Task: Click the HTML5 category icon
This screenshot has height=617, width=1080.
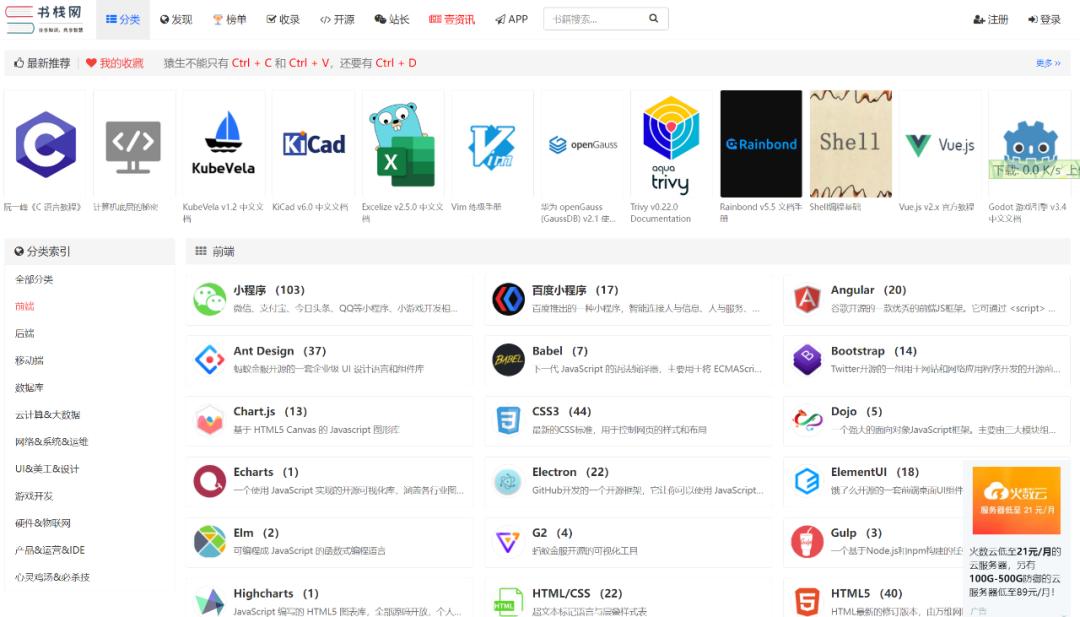Action: pyautogui.click(x=806, y=600)
